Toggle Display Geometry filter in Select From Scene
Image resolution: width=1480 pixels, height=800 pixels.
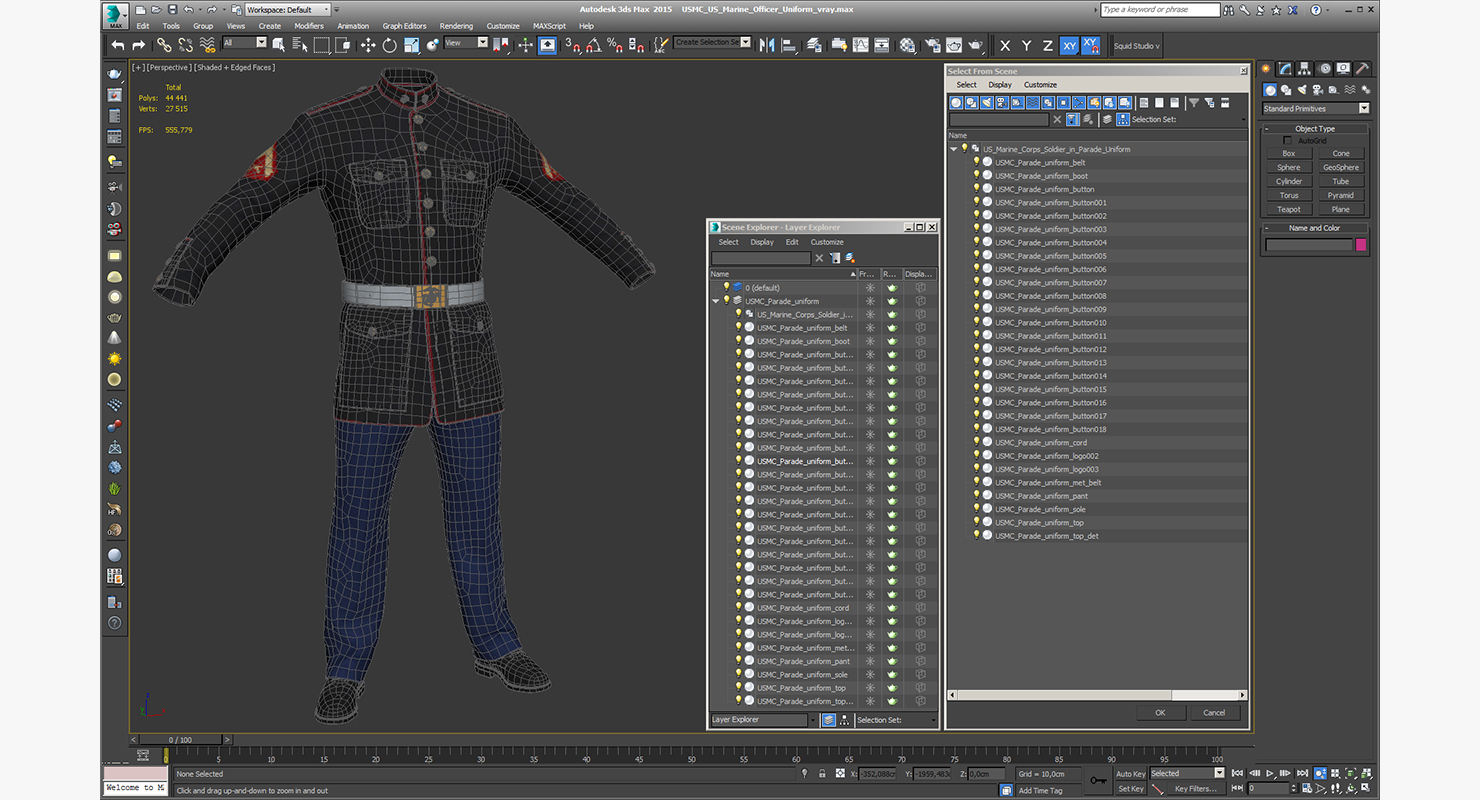(956, 102)
